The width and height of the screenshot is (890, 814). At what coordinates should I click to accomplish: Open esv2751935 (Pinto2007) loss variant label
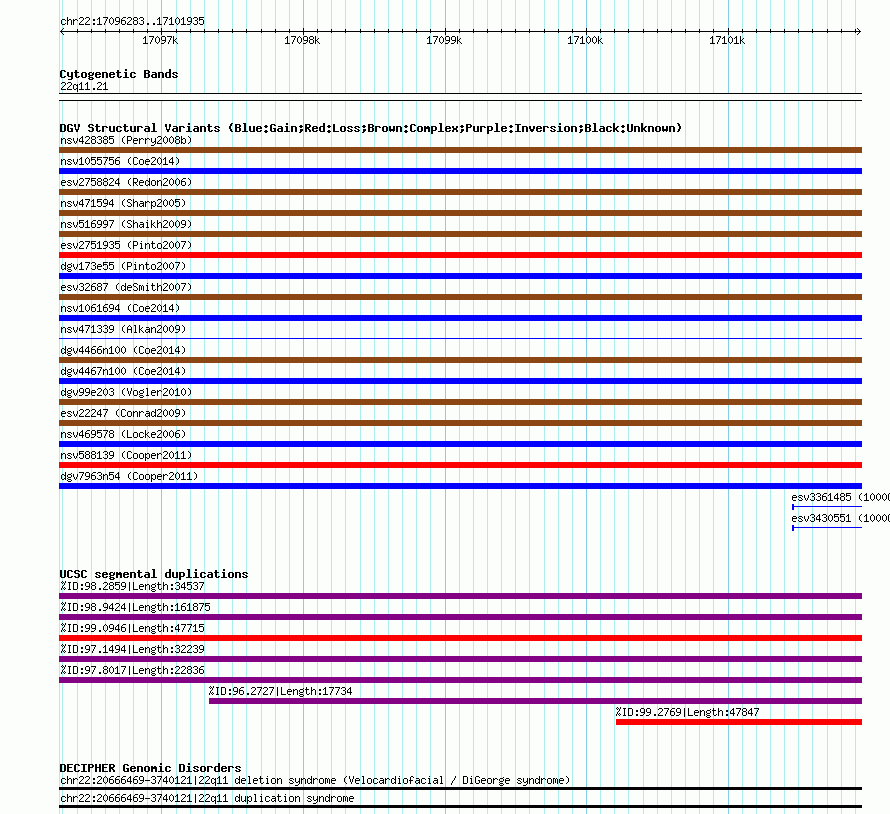point(126,245)
